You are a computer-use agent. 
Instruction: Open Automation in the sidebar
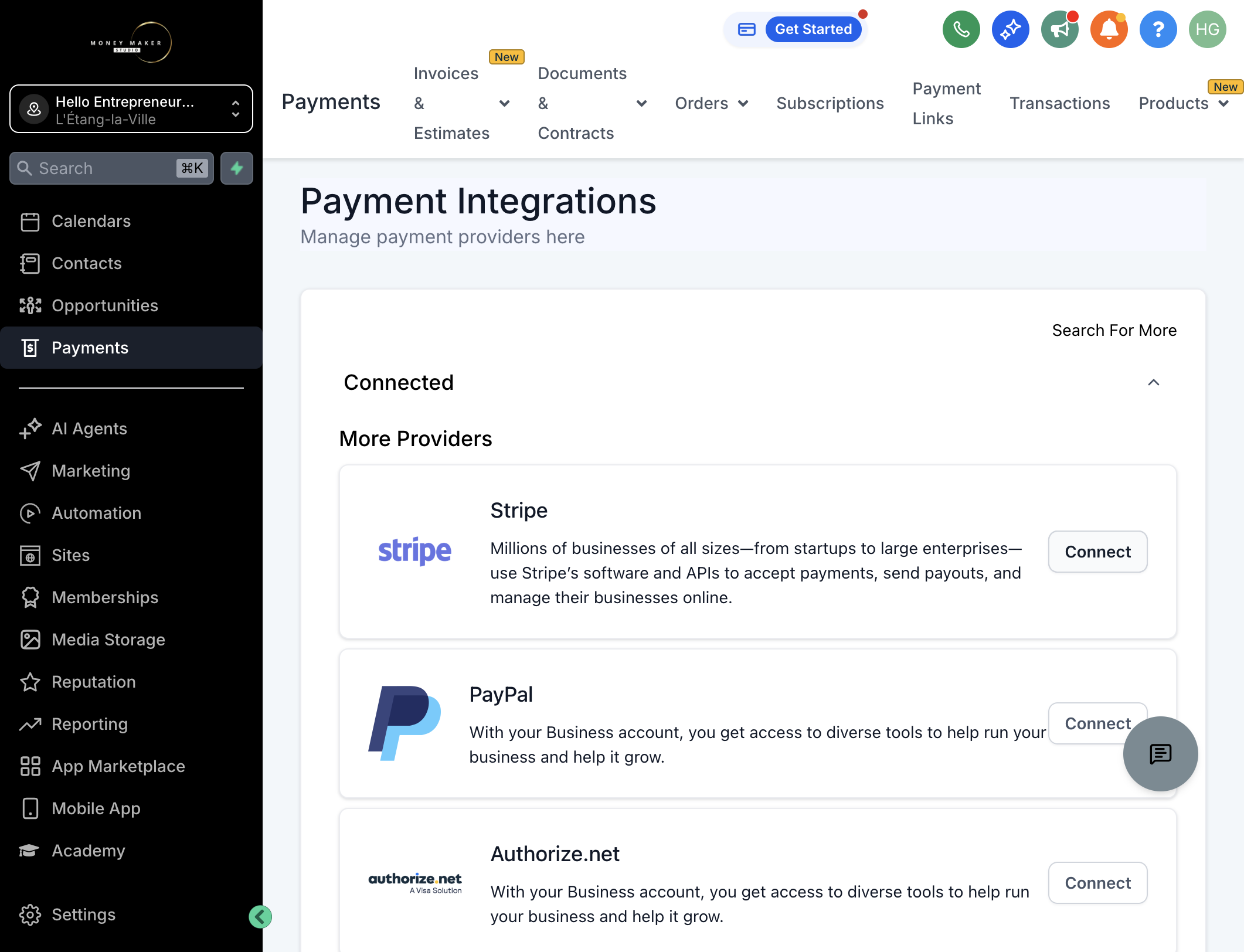coord(131,513)
